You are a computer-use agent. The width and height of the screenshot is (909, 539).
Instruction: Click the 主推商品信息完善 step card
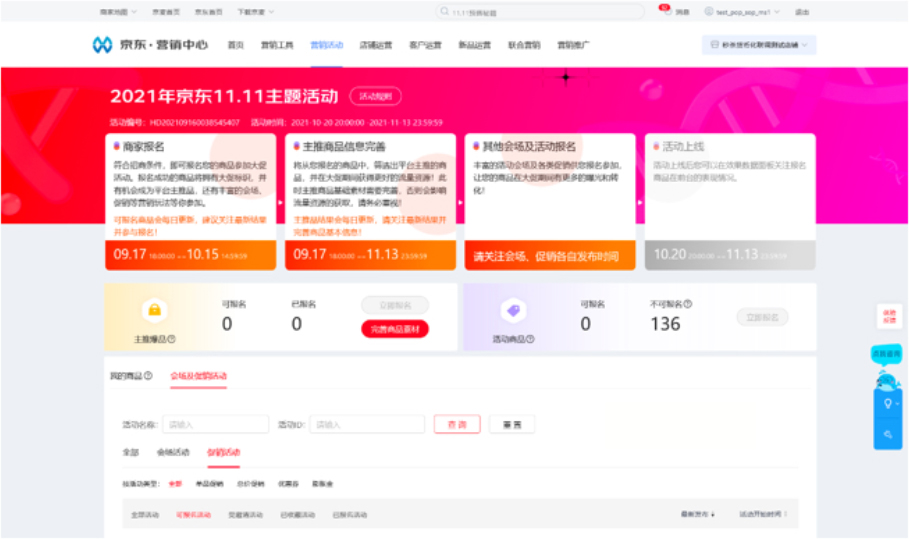(370, 202)
